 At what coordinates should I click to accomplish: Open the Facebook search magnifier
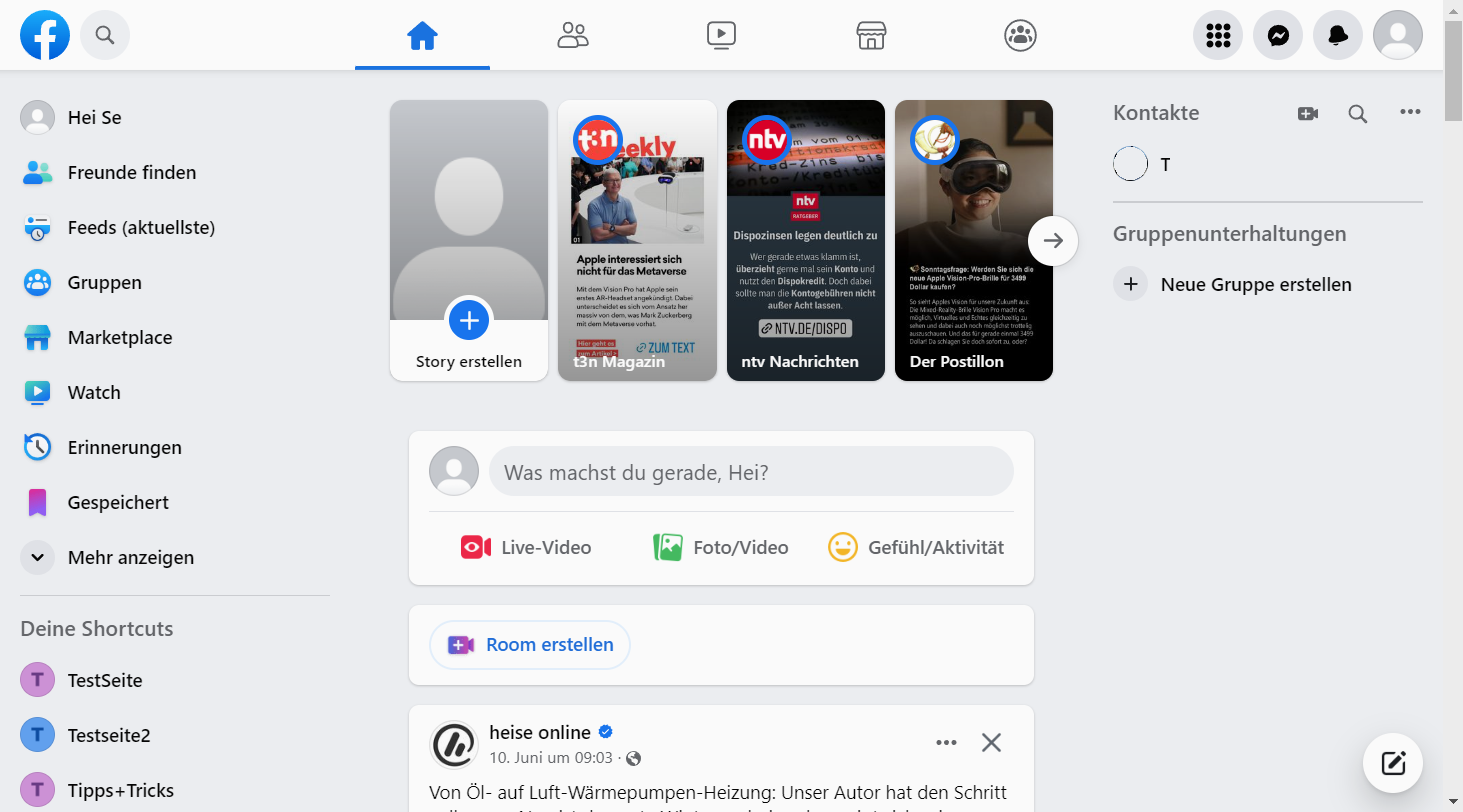[105, 35]
